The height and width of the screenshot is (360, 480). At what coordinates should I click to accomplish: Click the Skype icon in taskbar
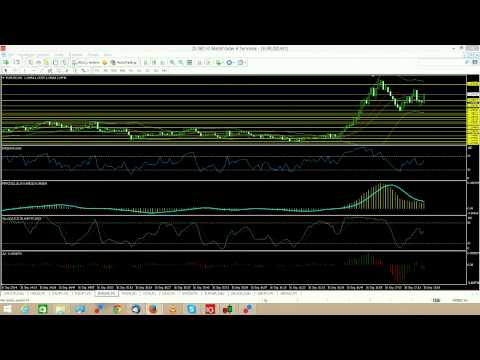[191, 309]
